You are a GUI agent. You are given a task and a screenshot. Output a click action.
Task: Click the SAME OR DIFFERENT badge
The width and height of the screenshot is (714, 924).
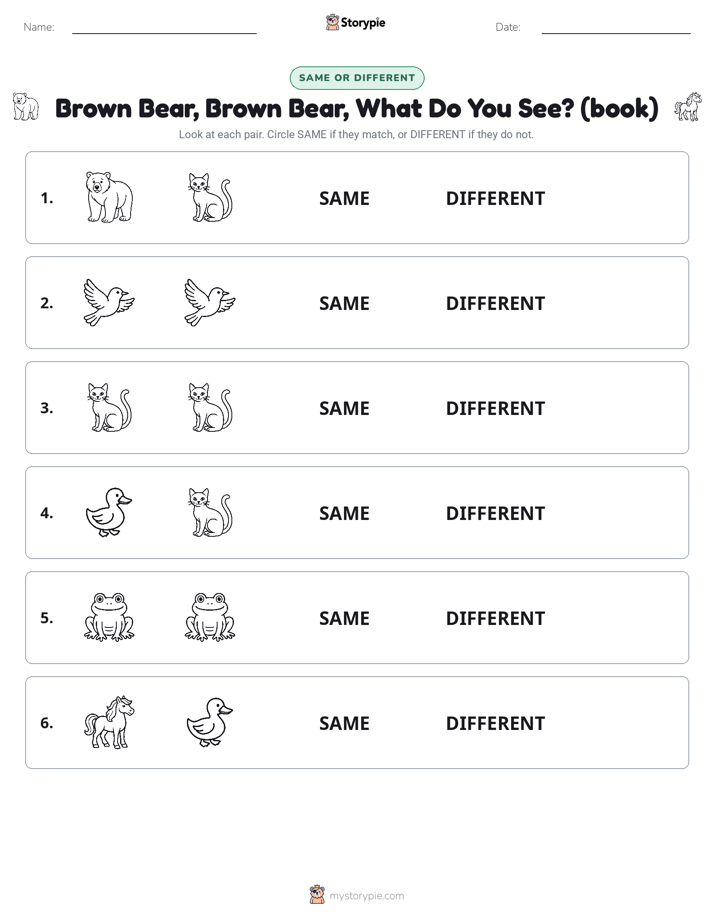(357, 78)
